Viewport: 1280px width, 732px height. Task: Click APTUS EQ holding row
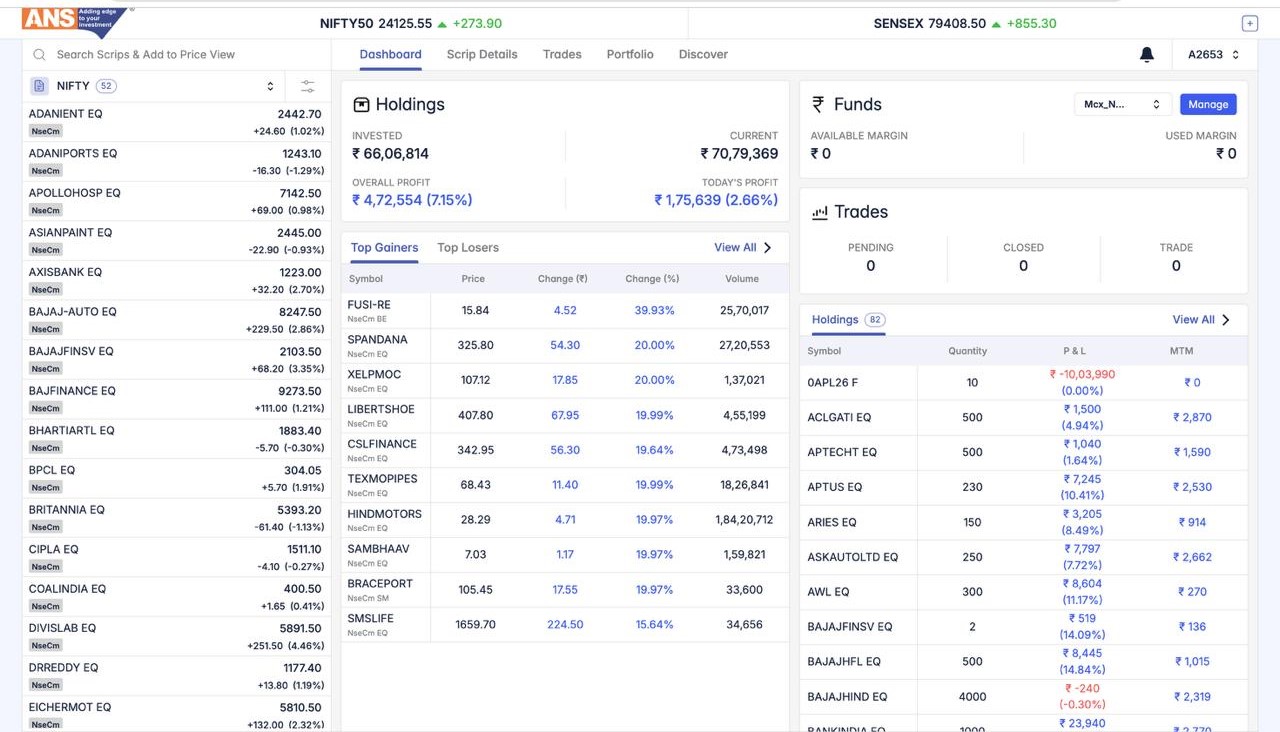click(x=1023, y=487)
